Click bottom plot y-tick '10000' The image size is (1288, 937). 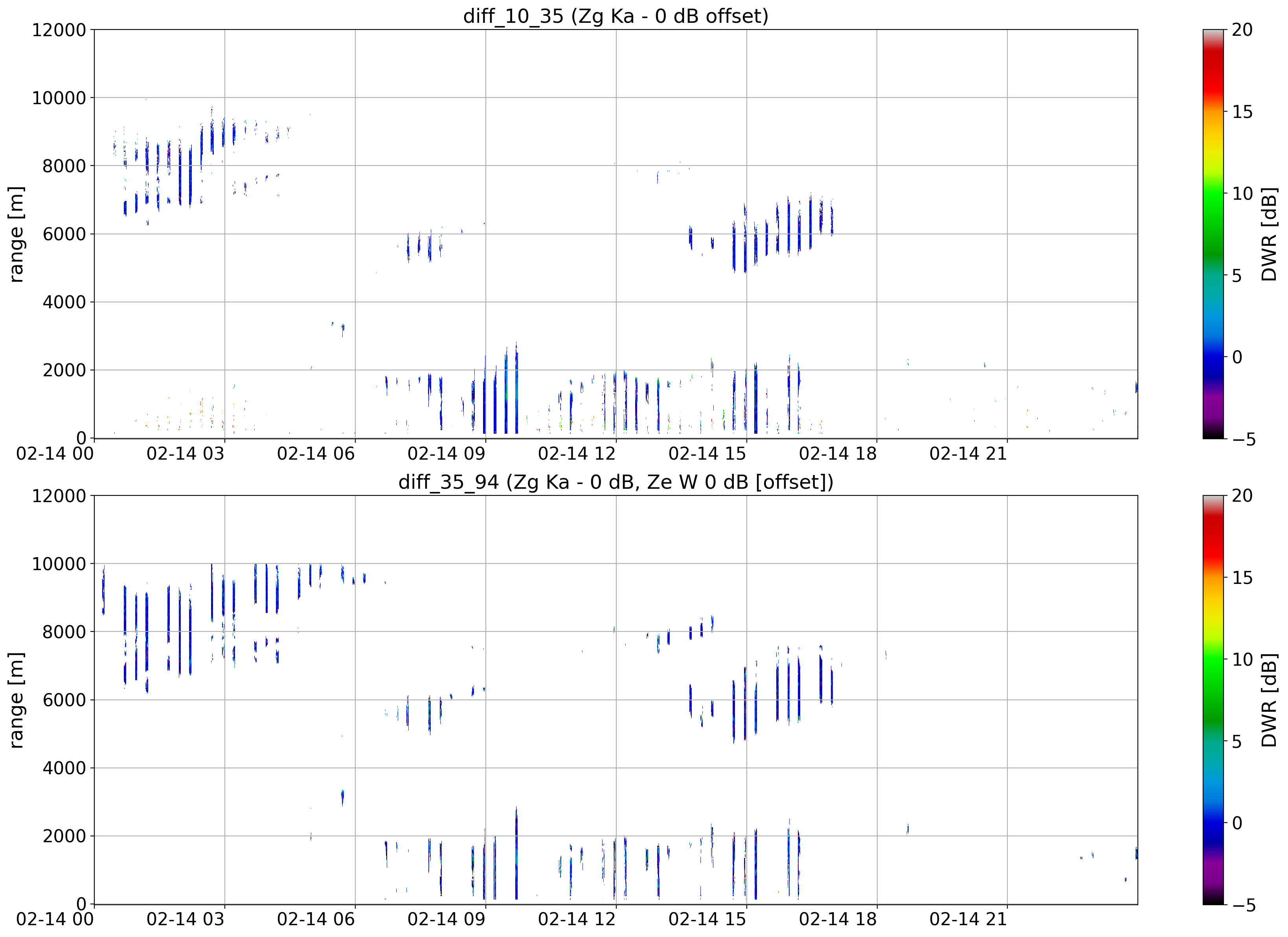point(59,564)
